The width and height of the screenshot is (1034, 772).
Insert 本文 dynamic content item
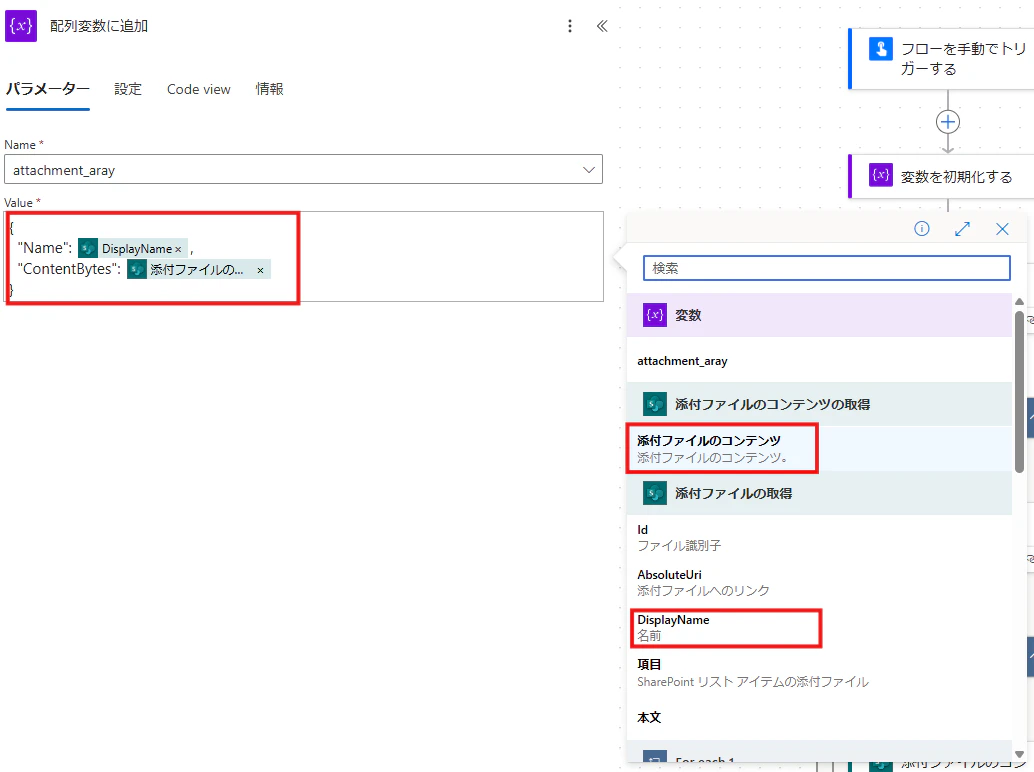click(819, 717)
